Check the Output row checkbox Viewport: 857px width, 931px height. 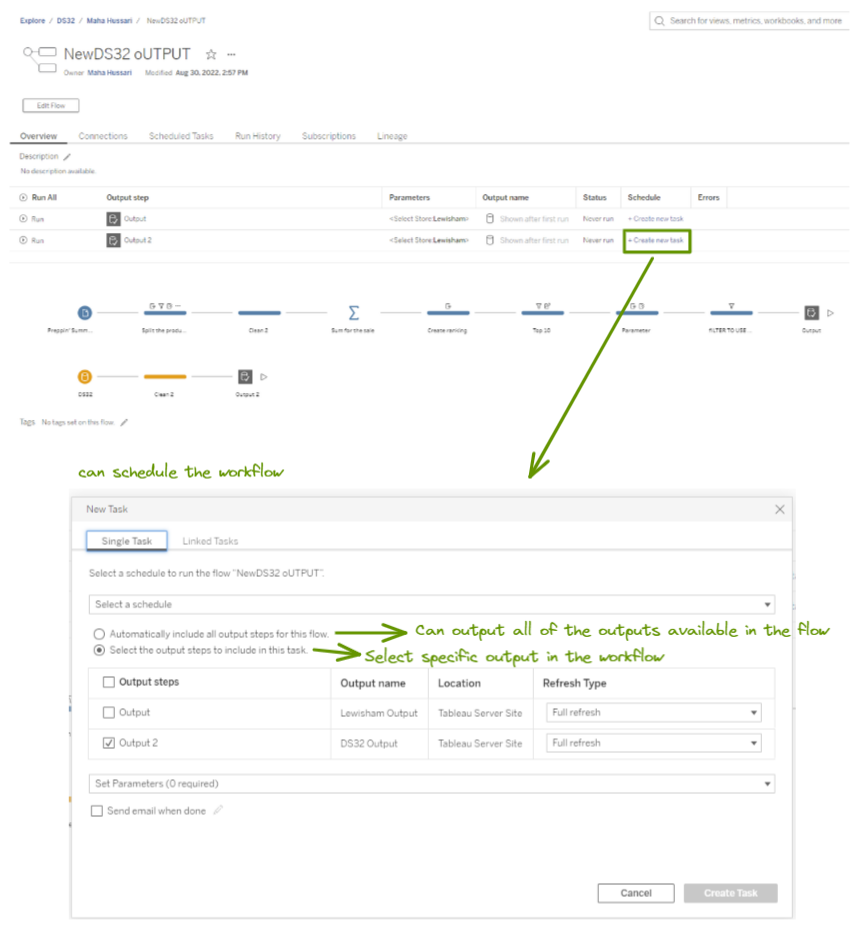pos(109,712)
